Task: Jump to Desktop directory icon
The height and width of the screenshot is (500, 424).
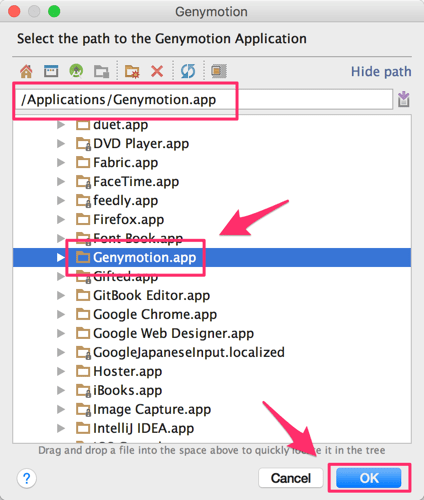Action: coord(51,71)
